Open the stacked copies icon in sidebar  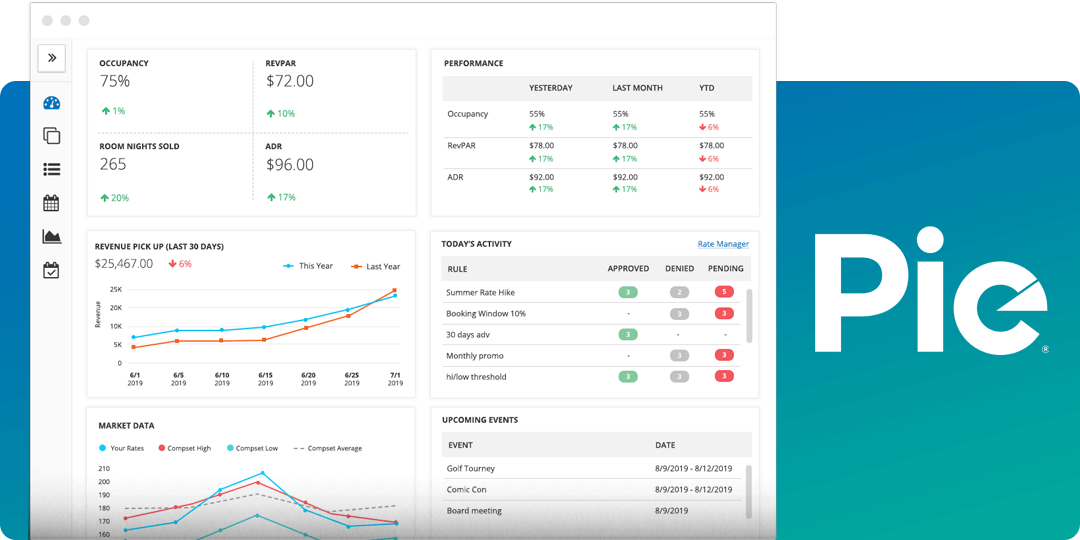[52, 136]
